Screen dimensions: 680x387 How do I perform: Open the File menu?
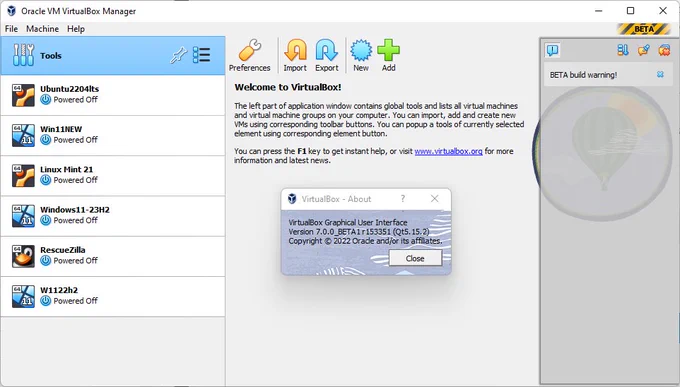(11, 29)
